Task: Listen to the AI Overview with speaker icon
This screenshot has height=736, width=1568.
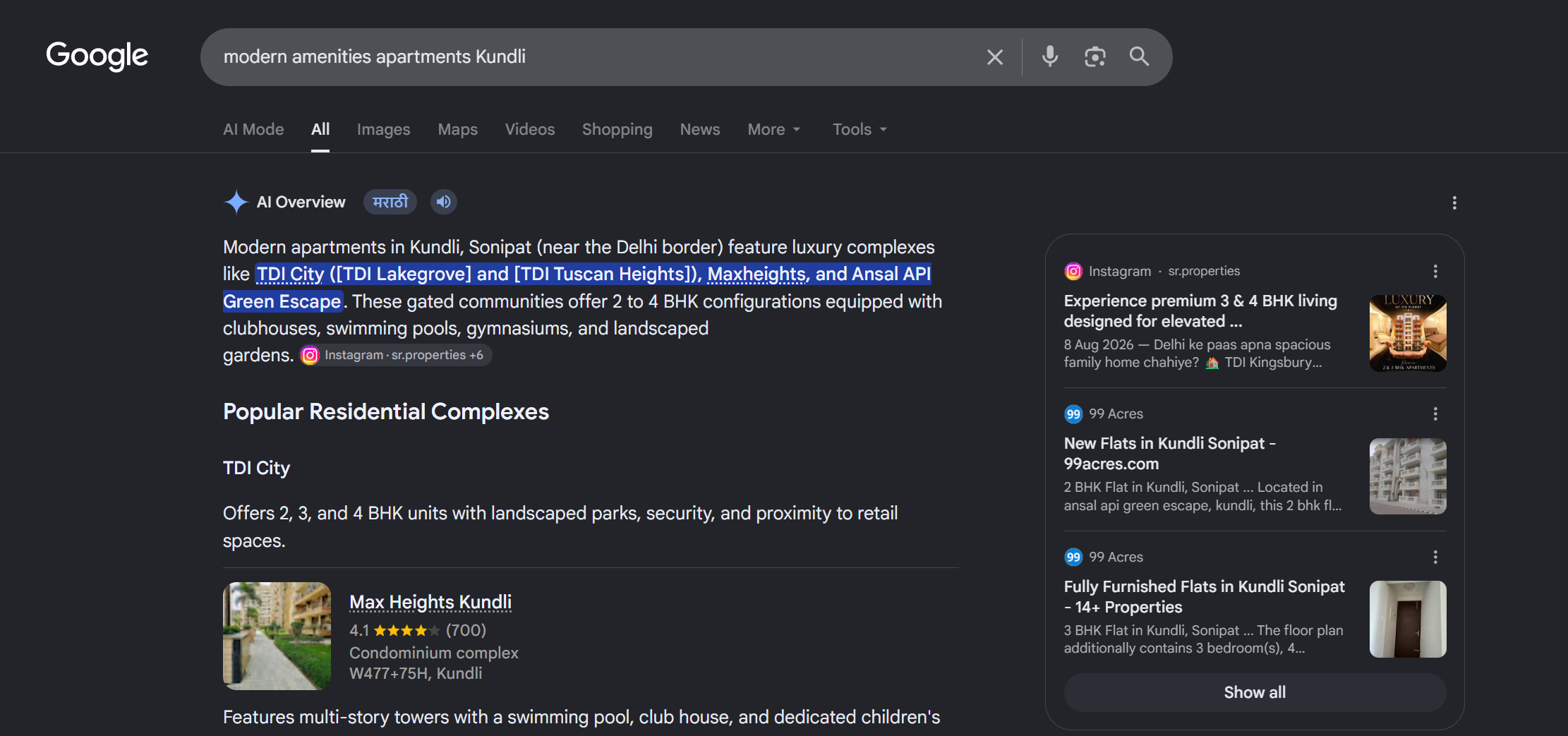Action: point(444,202)
